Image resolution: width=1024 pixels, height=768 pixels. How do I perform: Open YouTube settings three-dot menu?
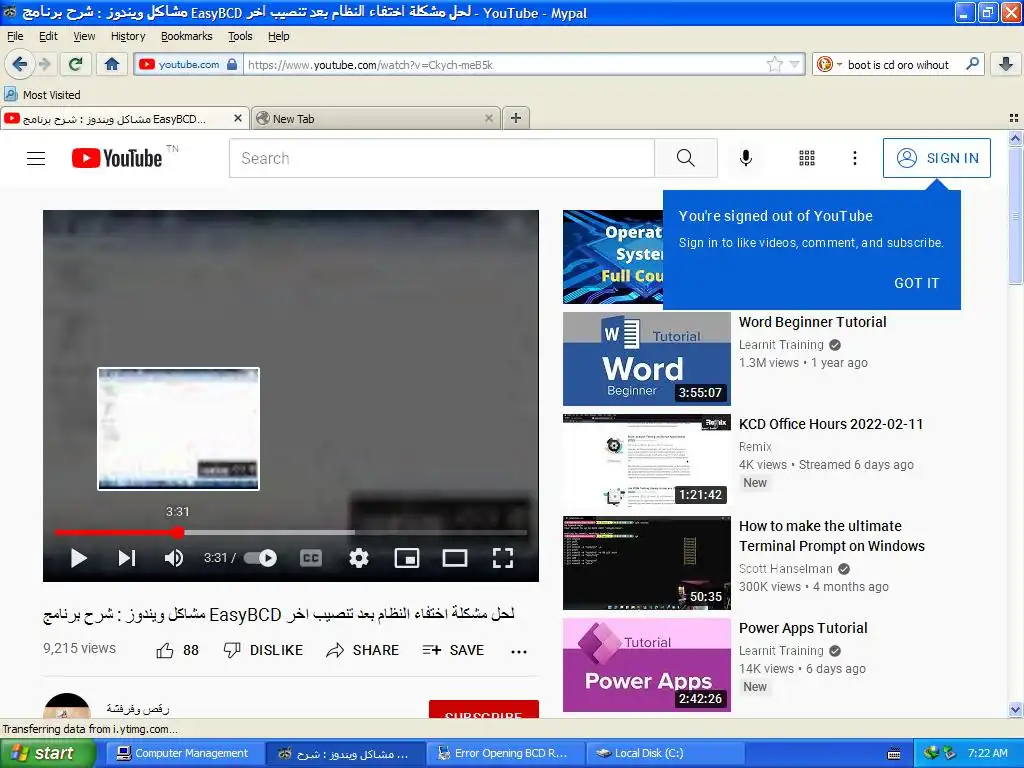pyautogui.click(x=854, y=158)
